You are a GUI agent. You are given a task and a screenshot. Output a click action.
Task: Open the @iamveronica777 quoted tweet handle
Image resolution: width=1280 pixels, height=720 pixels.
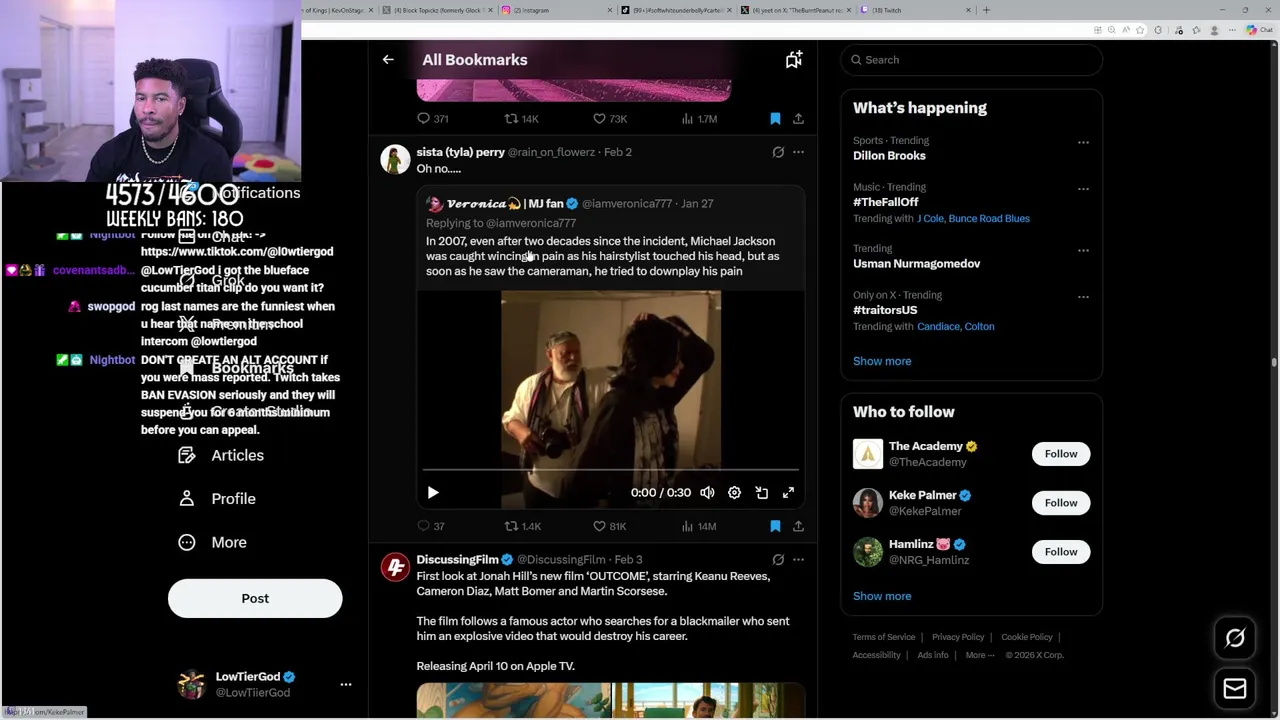(x=627, y=204)
